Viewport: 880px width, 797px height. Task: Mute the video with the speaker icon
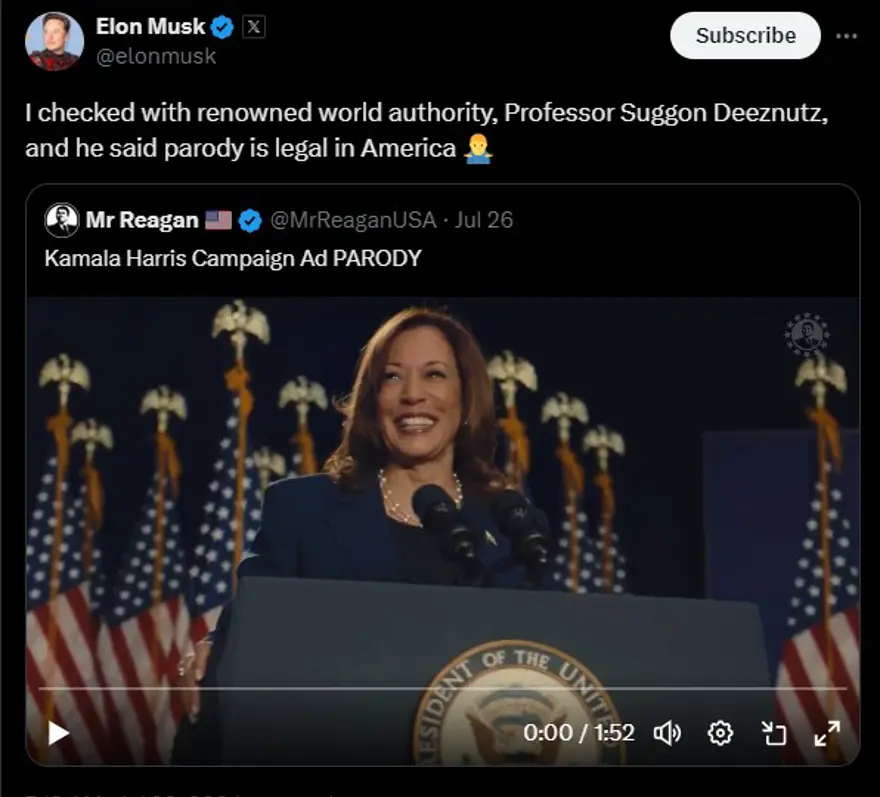pyautogui.click(x=667, y=733)
